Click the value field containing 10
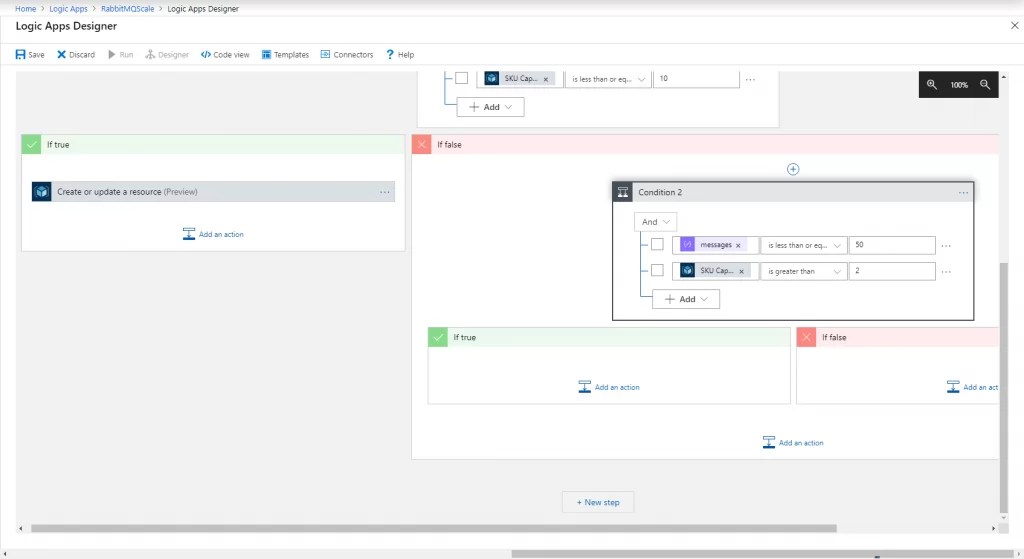Viewport: 1024px width, 559px height. 696,79
